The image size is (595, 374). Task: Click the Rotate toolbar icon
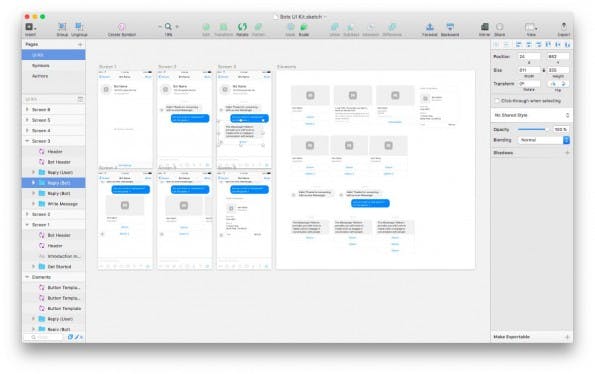[x=242, y=27]
